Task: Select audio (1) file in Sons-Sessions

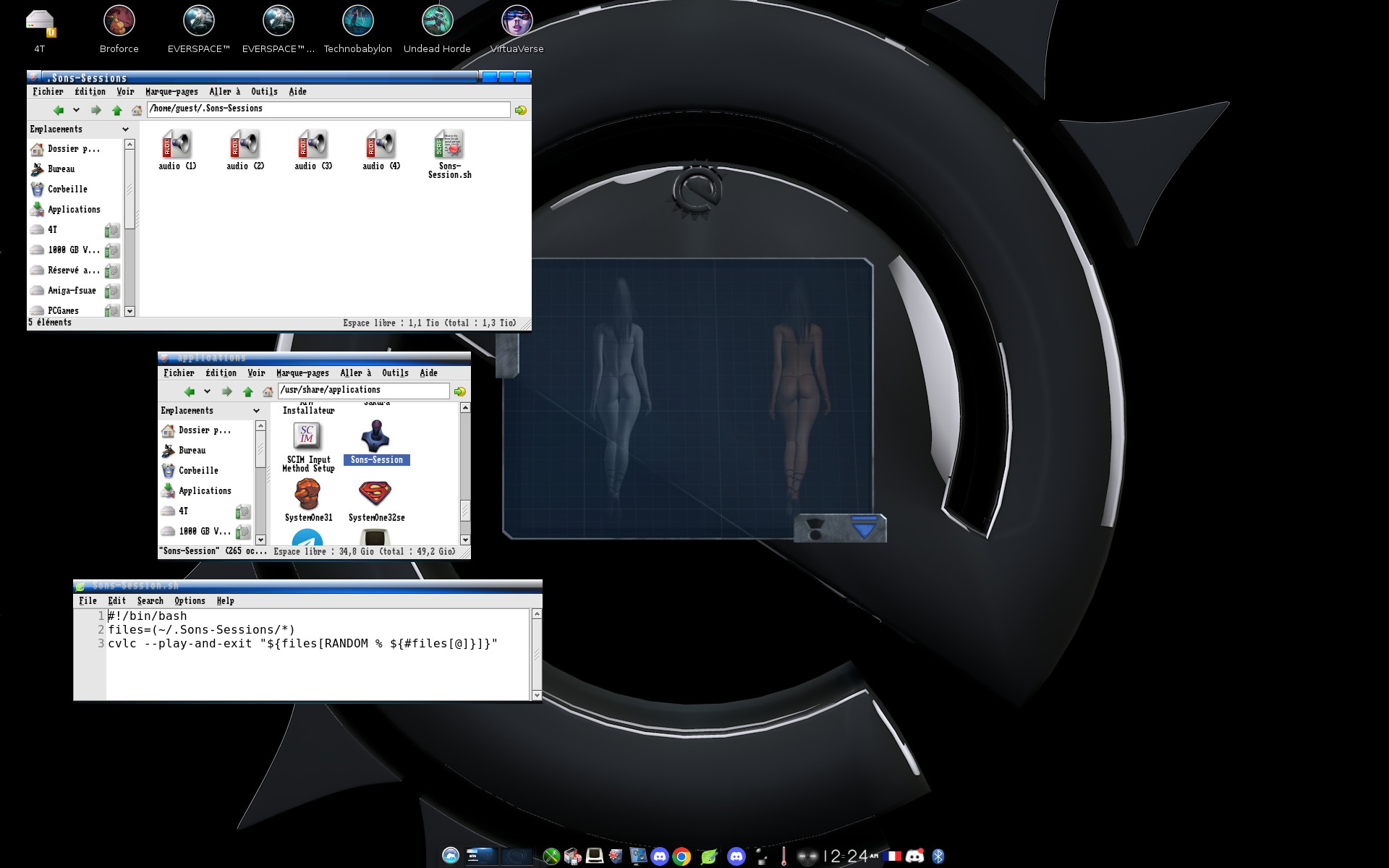Action: [x=177, y=150]
